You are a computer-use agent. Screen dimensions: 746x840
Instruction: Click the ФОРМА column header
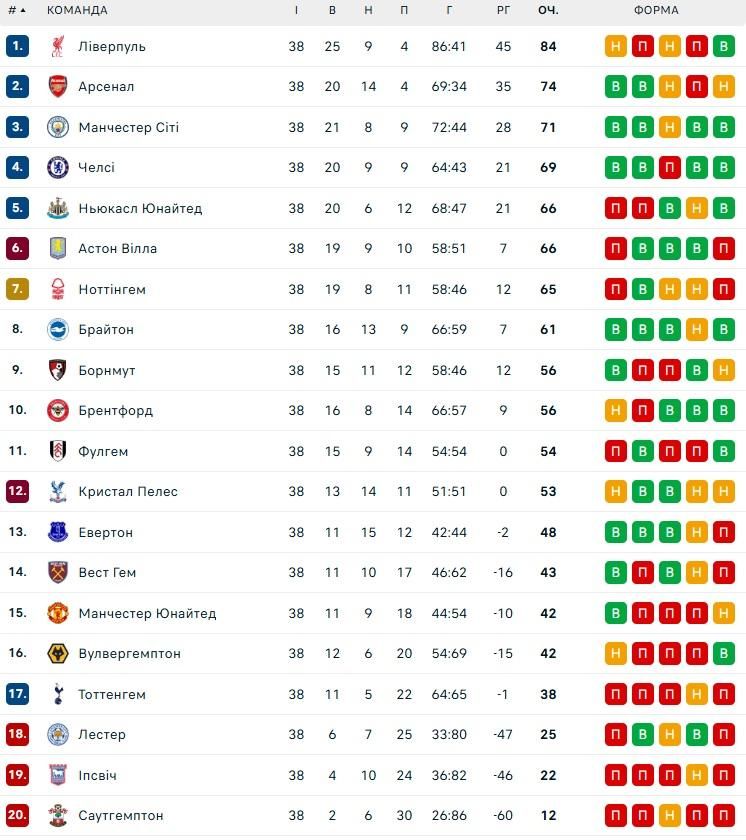(656, 10)
